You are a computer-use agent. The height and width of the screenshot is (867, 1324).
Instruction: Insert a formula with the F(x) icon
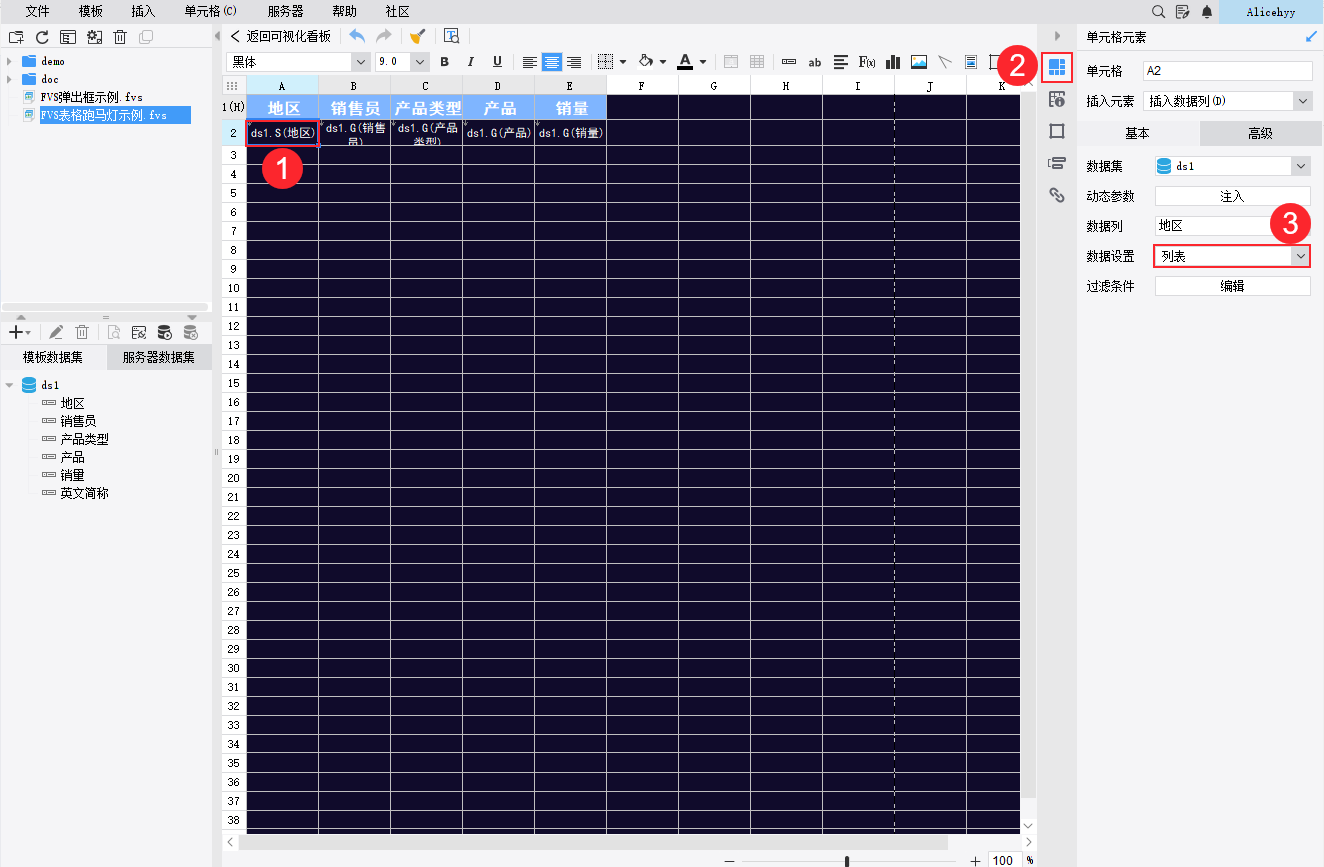[867, 62]
